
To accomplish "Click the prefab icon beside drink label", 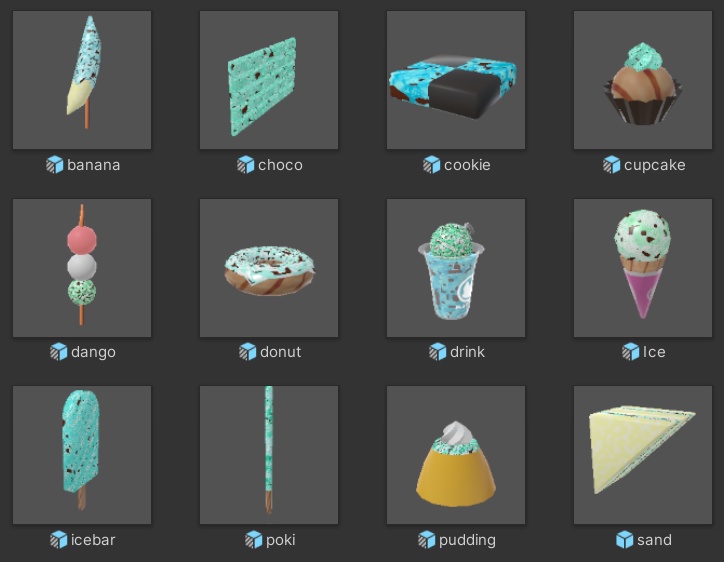I will 438,352.
